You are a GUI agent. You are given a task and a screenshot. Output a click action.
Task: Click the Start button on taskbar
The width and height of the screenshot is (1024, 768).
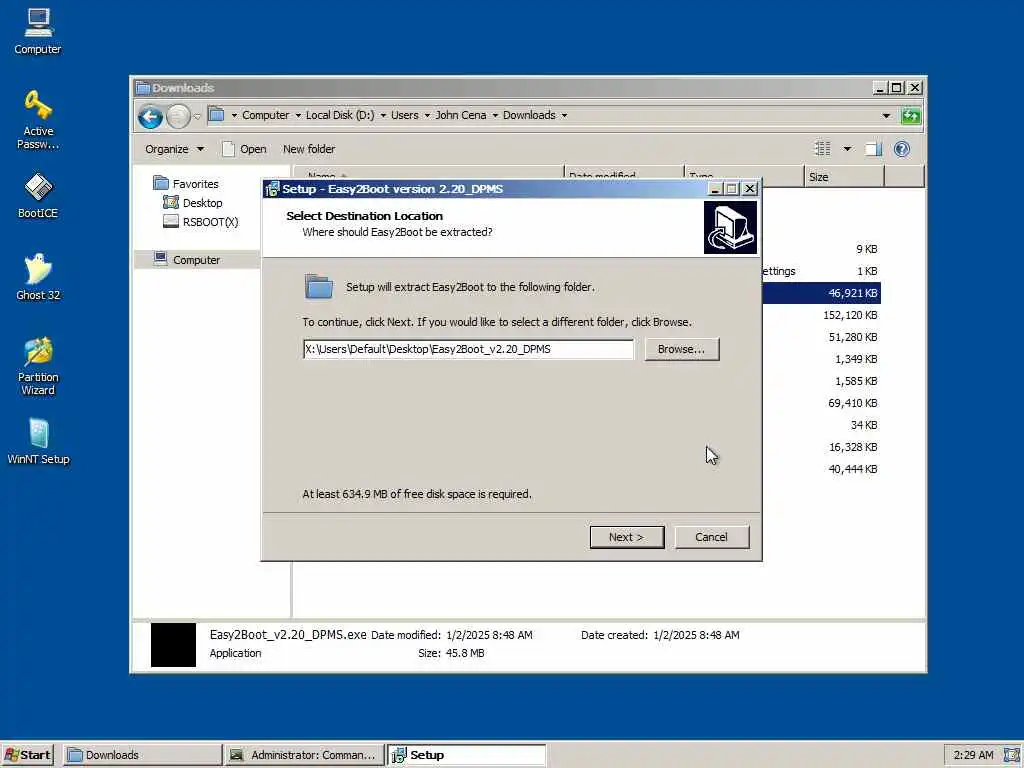27,755
